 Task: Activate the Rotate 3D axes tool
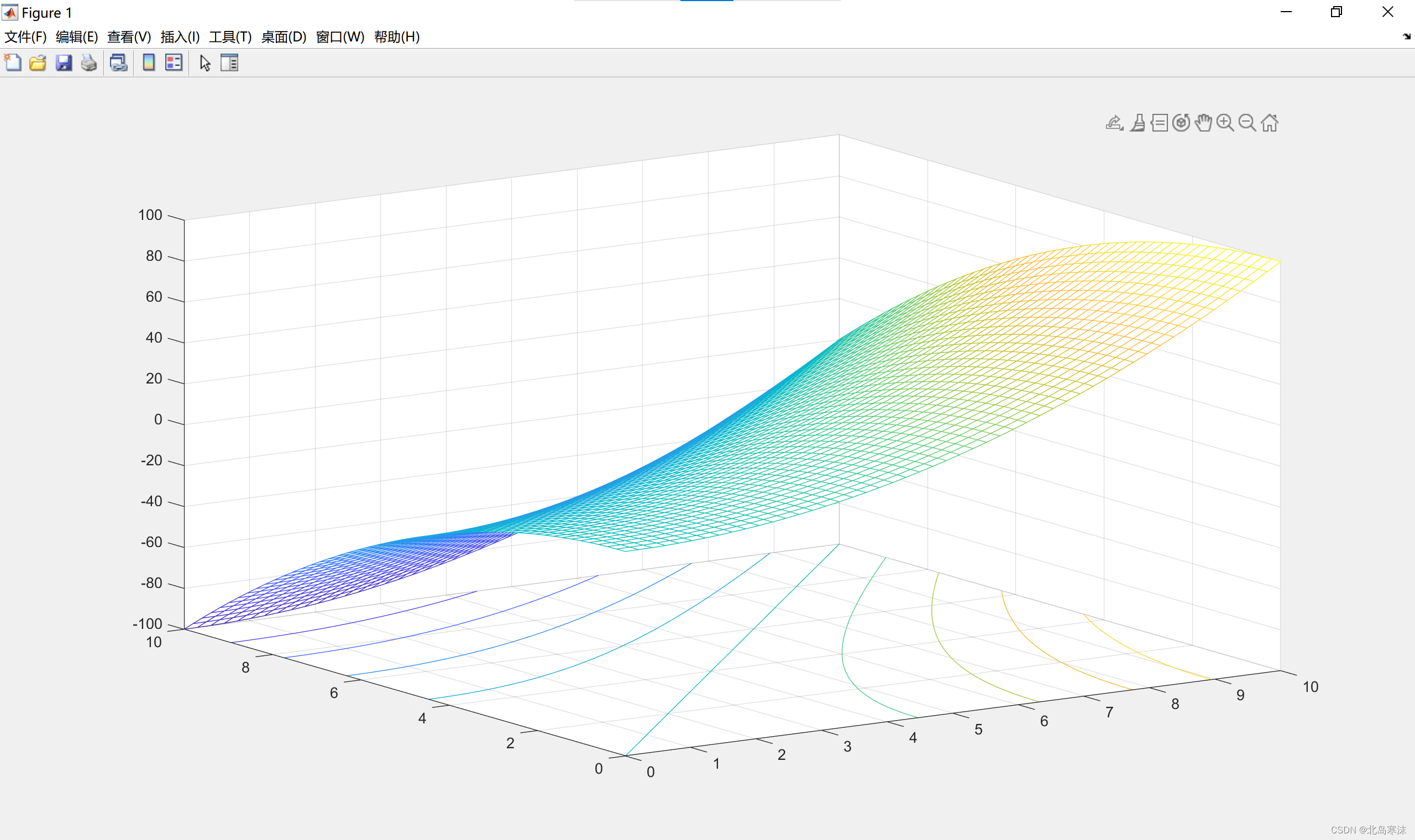1181,123
